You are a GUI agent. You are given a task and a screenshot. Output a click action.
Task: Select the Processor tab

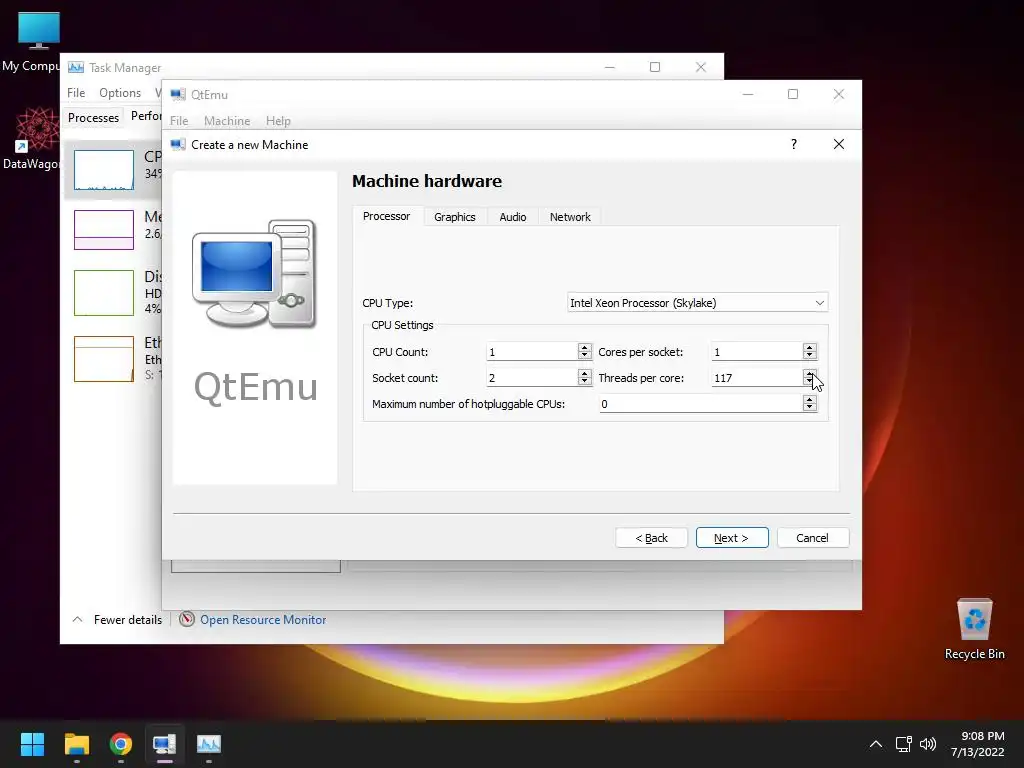point(387,216)
